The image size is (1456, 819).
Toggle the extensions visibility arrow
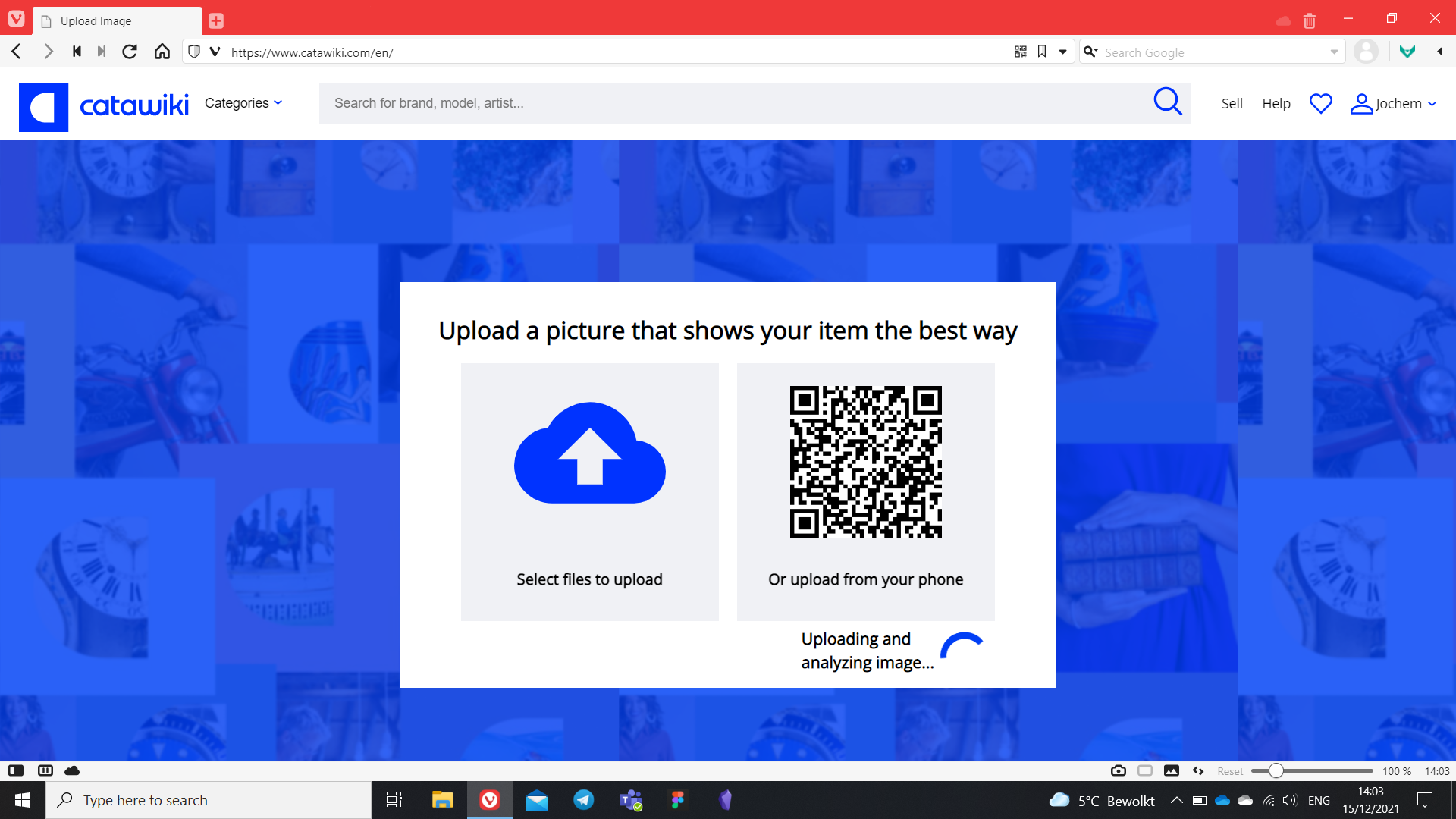(1439, 52)
